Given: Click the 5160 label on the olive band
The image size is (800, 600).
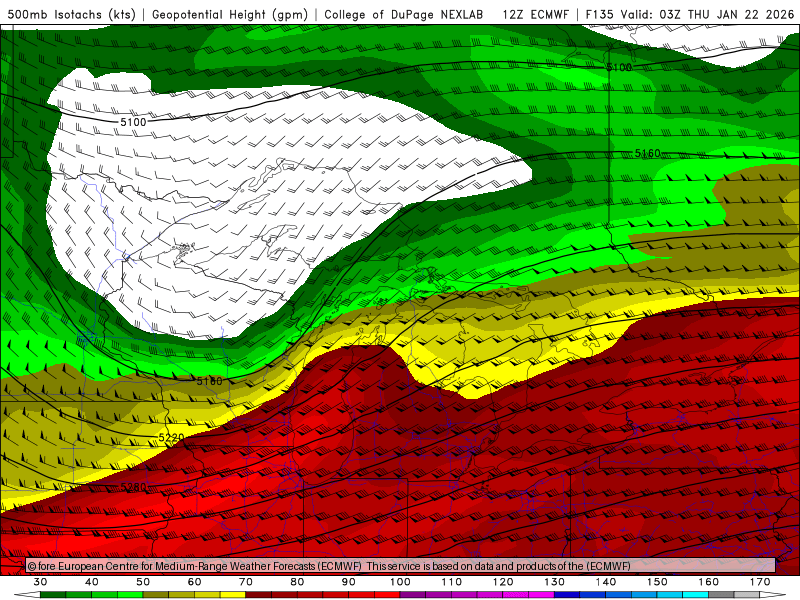Looking at the screenshot, I should [x=210, y=381].
